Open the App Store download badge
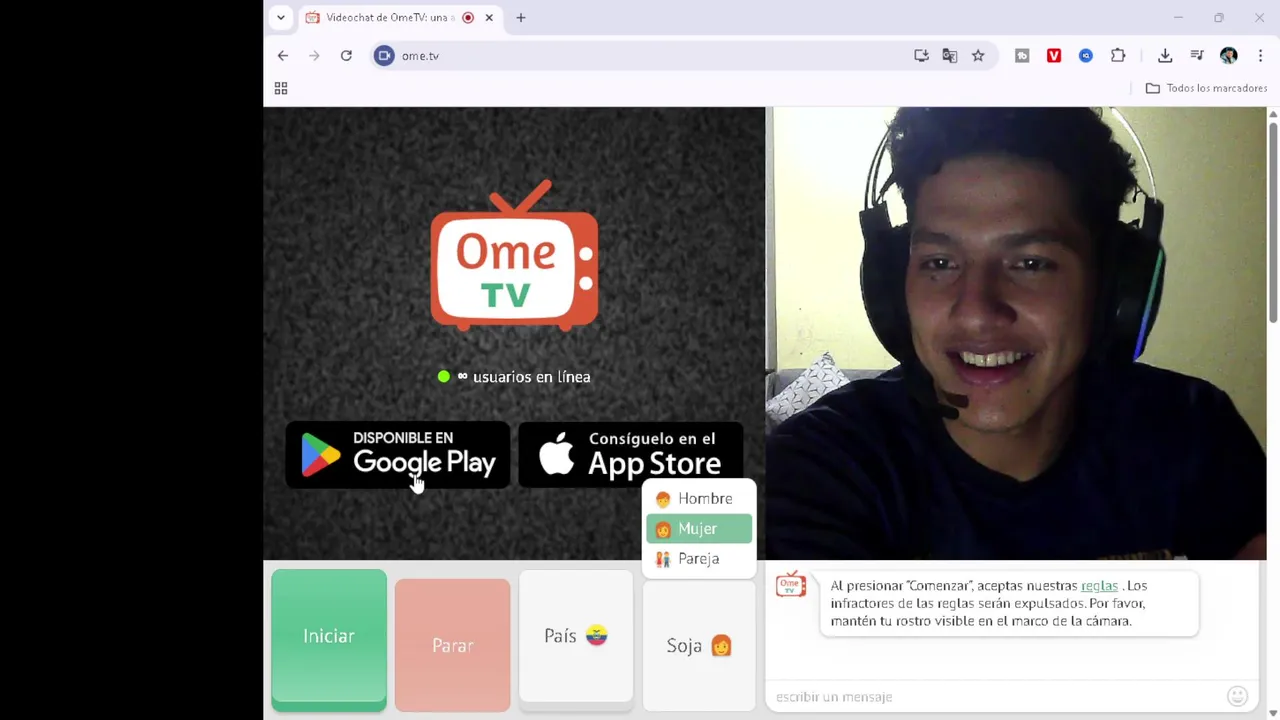Viewport: 1280px width, 720px height. pos(631,455)
